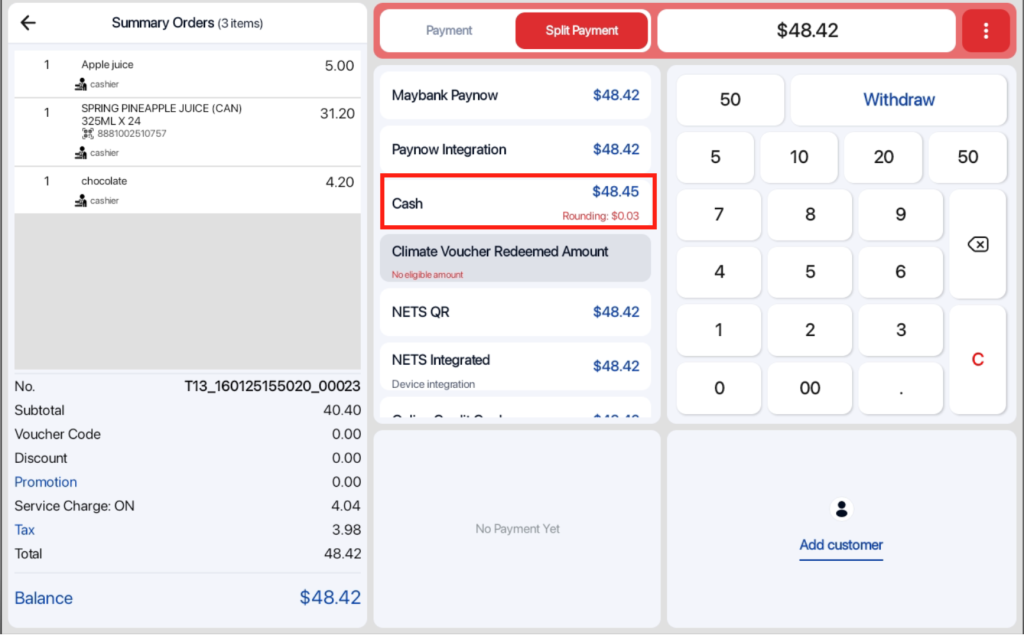Choose Cash payment method
1024x636 pixels.
coord(517,201)
